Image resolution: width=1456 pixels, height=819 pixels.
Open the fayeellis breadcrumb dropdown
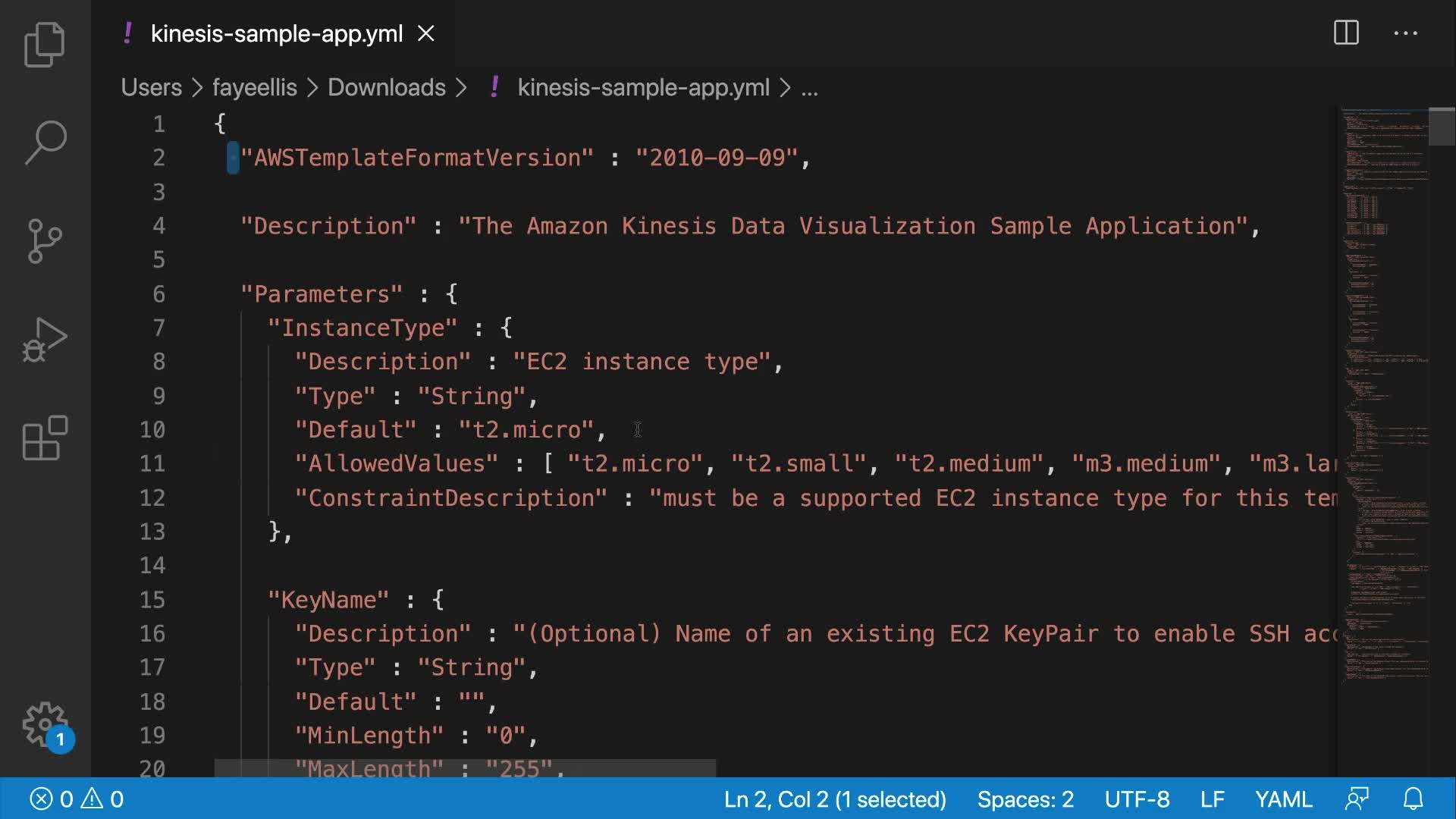pyautogui.click(x=254, y=88)
